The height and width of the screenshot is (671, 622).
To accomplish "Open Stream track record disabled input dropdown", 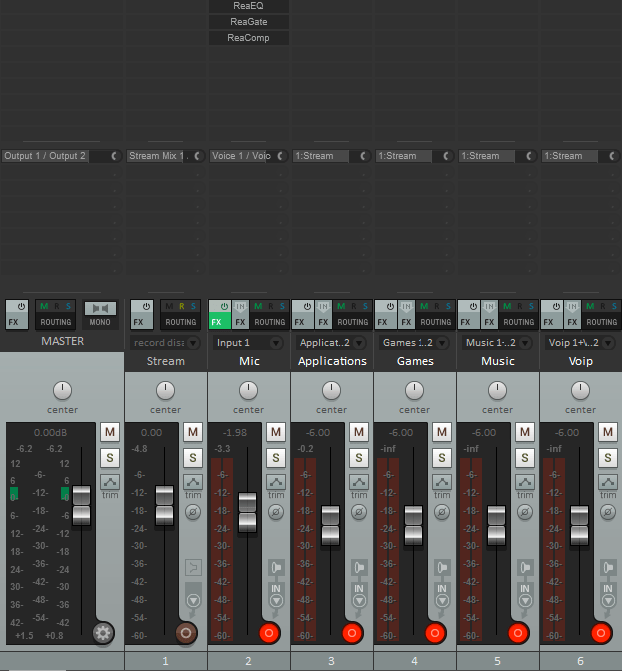I will click(165, 343).
